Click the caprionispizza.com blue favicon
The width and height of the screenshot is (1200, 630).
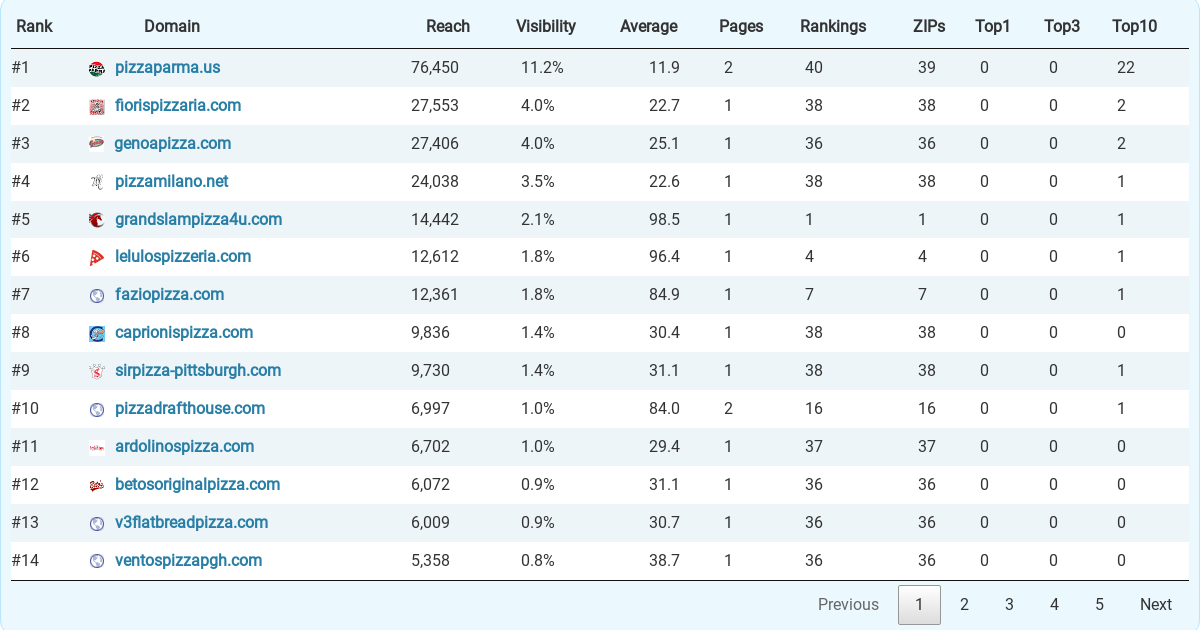point(97,334)
